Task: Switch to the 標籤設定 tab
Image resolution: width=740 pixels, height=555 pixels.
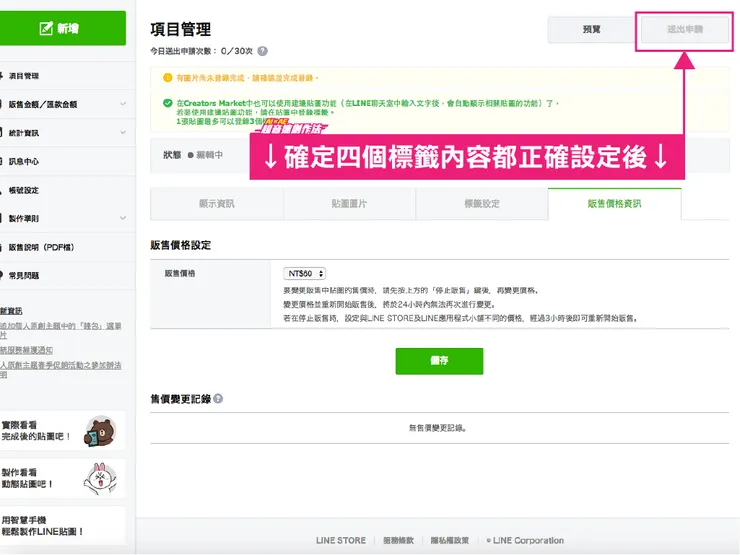Action: pyautogui.click(x=482, y=204)
